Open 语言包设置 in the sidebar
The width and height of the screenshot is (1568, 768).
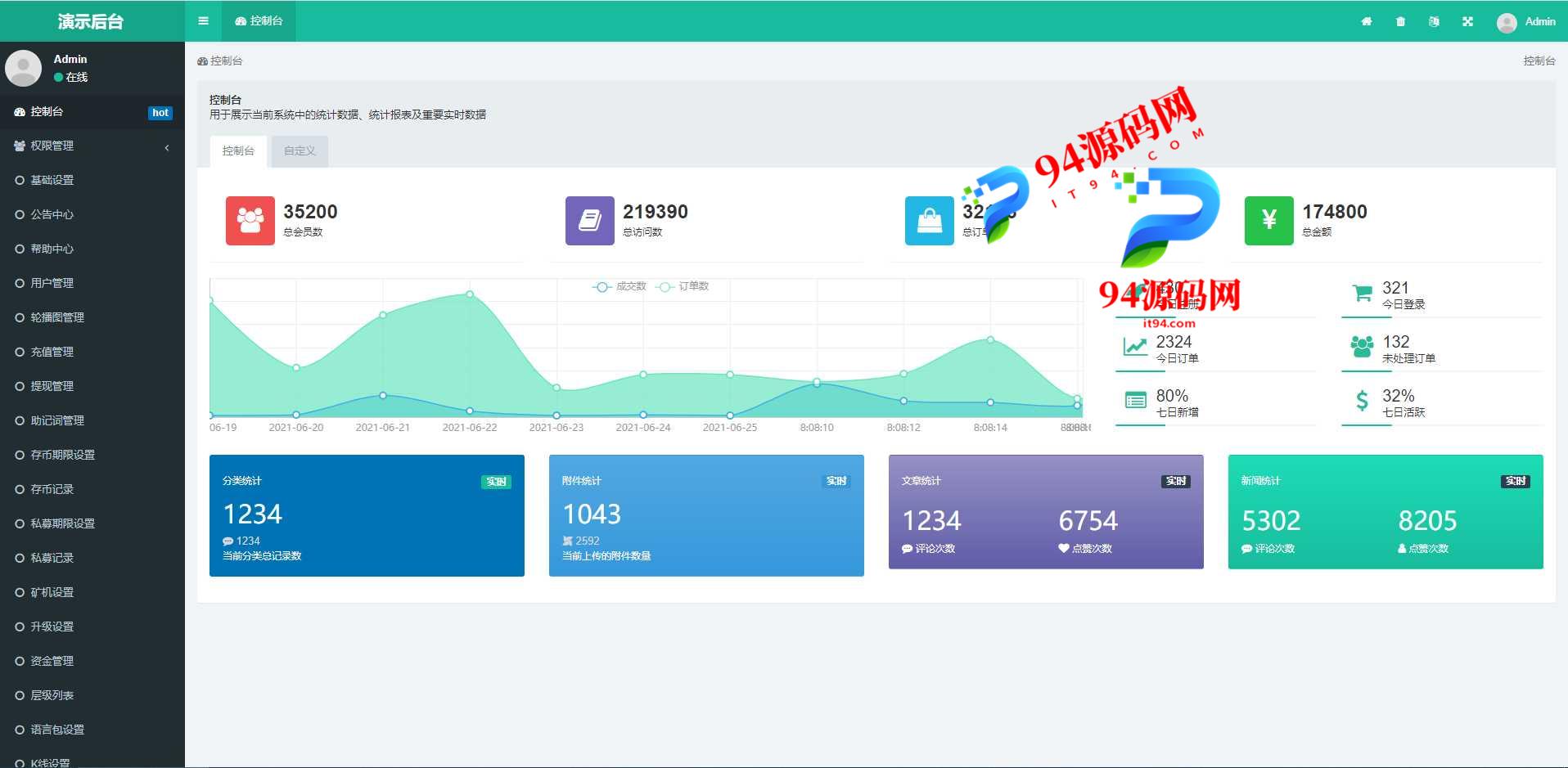pos(92,730)
